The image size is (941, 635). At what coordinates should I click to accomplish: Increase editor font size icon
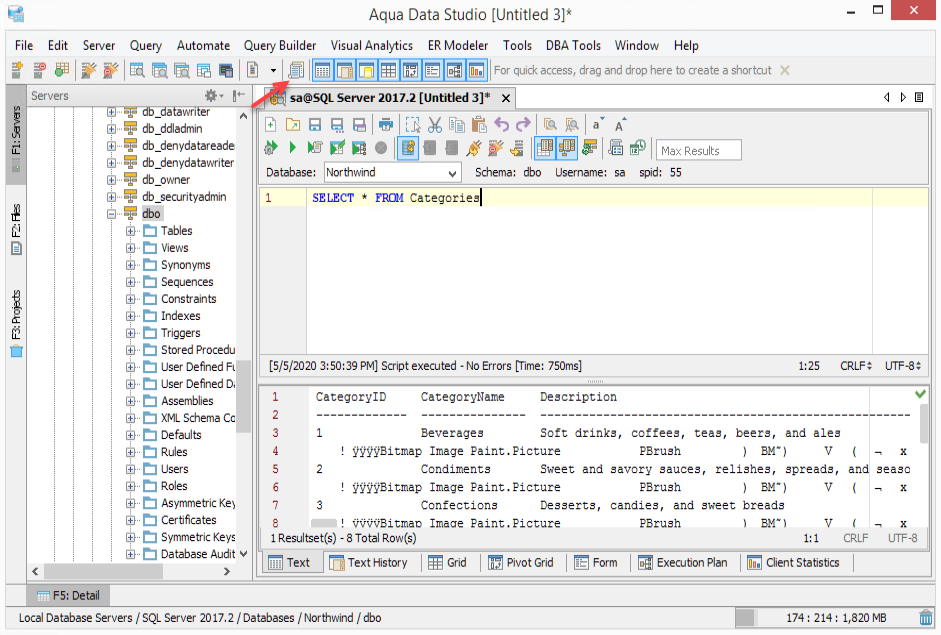click(621, 125)
